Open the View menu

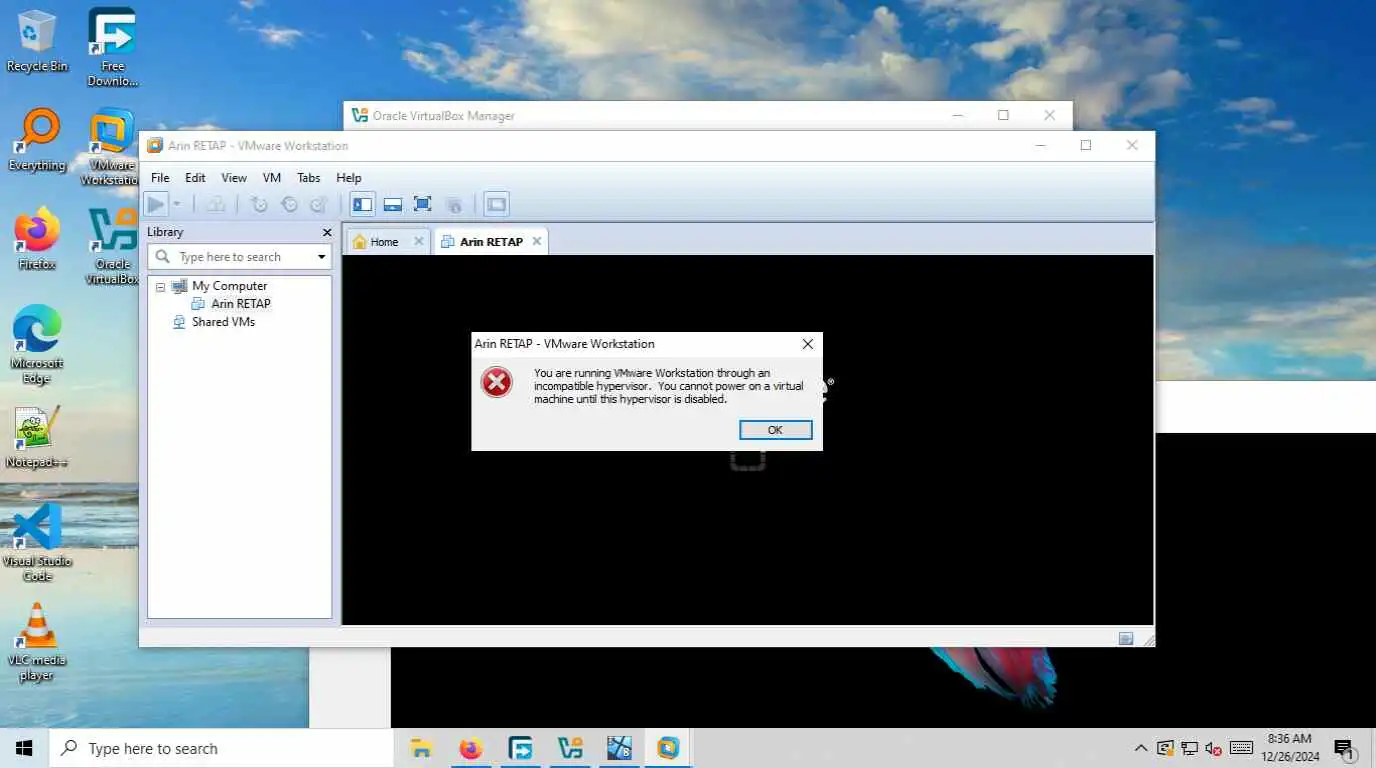(234, 177)
